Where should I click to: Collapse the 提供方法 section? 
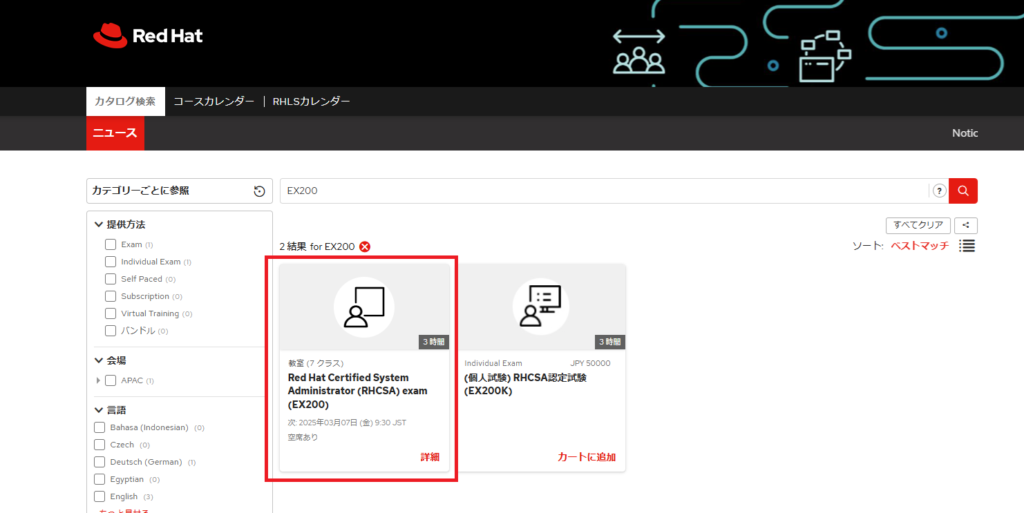[99, 225]
